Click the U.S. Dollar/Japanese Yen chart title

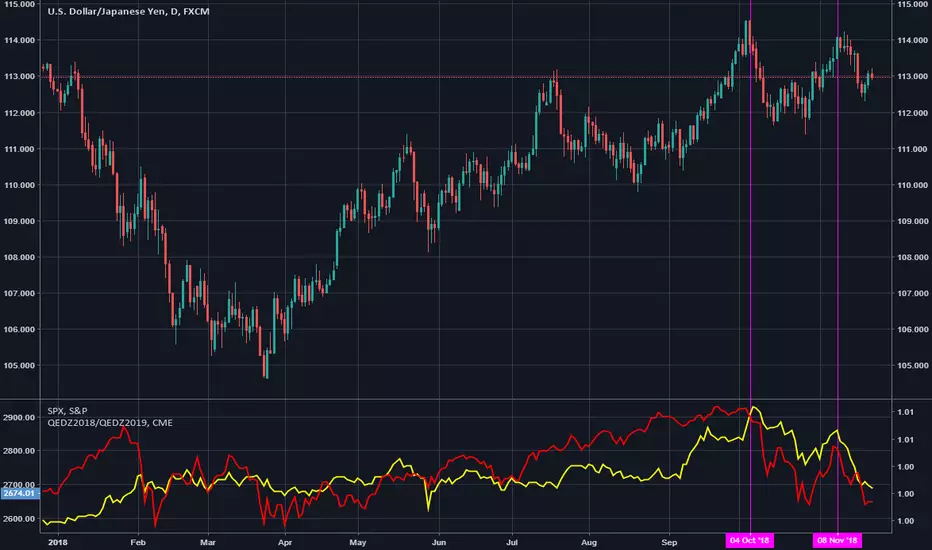point(128,11)
